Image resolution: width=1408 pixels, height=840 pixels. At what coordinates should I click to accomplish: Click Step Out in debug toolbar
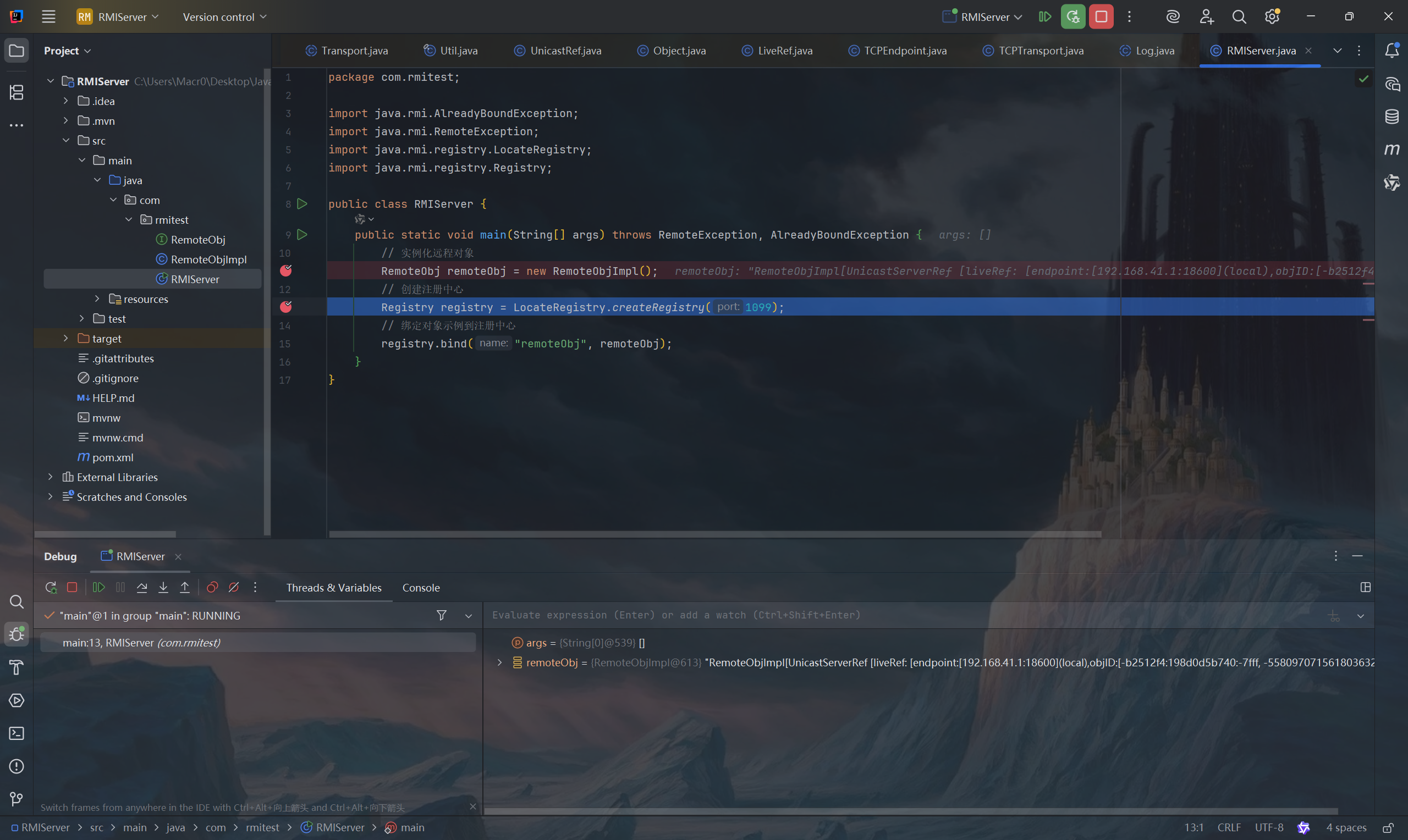(x=185, y=587)
